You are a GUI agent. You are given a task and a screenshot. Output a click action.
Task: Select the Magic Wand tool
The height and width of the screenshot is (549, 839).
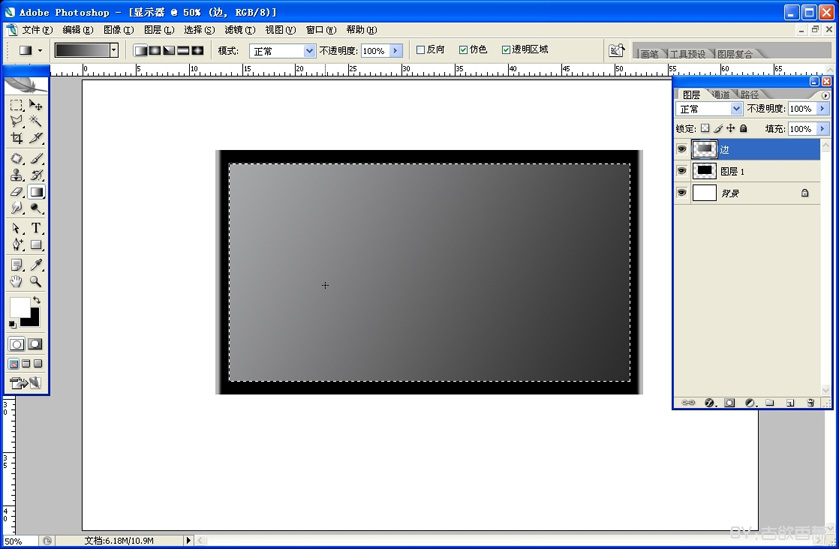tap(35, 121)
